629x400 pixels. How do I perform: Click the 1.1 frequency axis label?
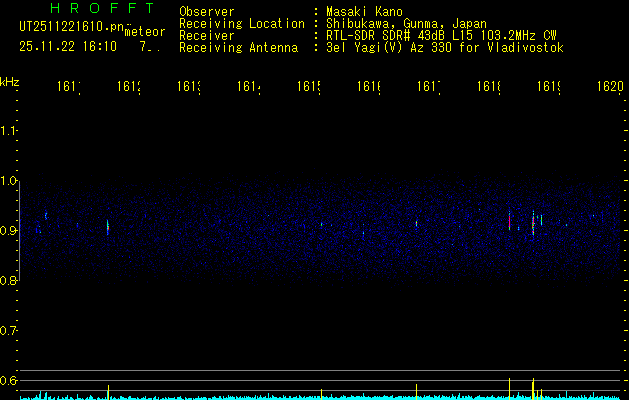pos(8,130)
